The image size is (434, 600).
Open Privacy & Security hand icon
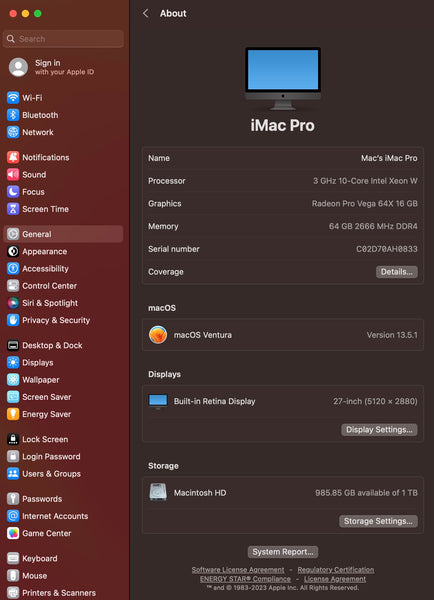(13, 320)
